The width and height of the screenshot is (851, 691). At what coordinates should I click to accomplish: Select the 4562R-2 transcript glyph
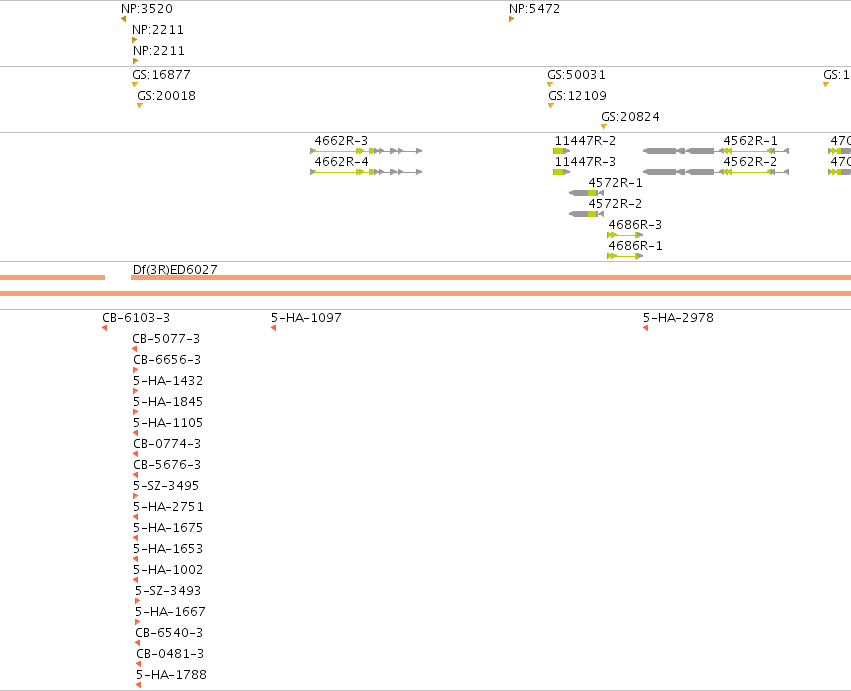coord(716,172)
